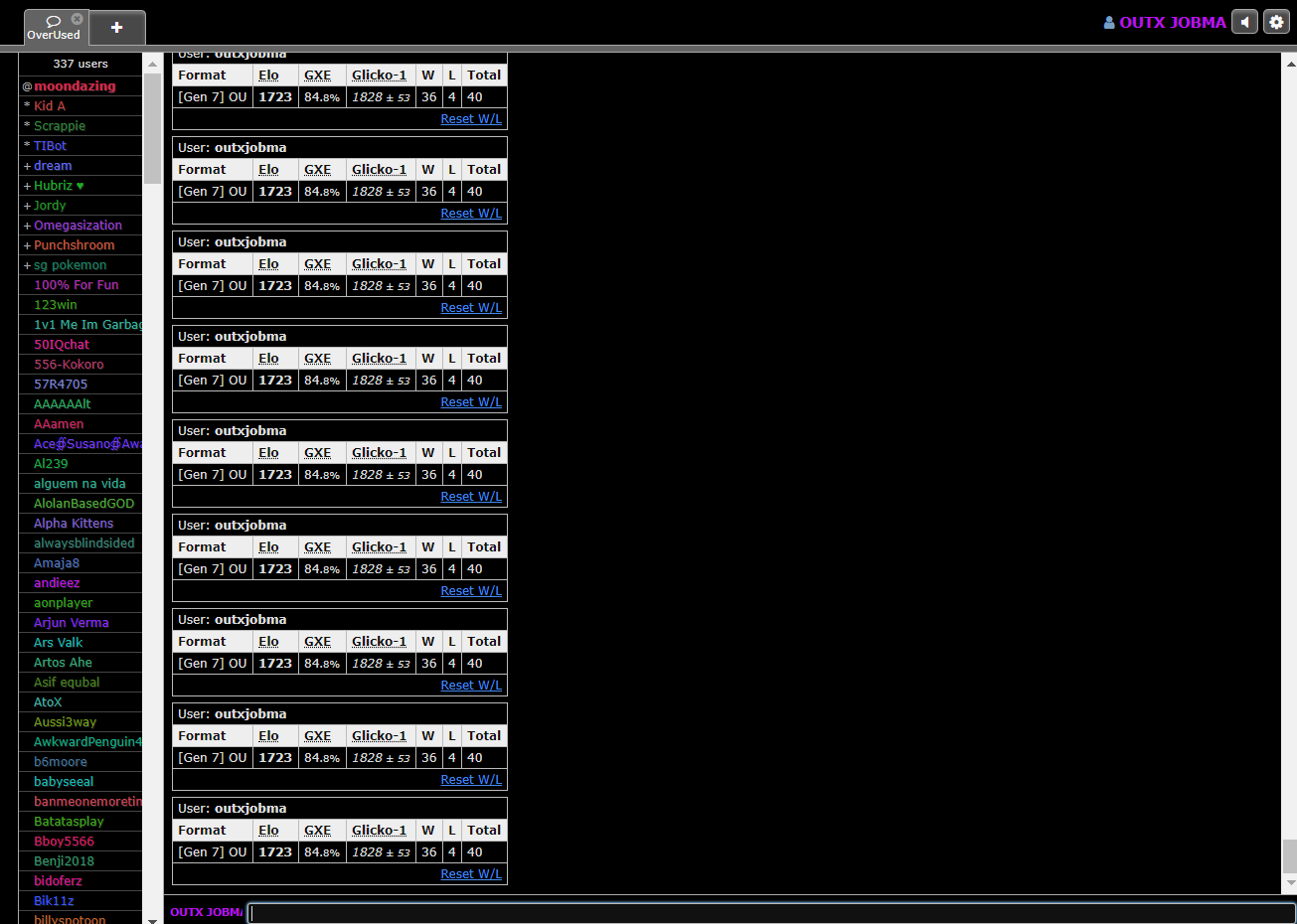This screenshot has width=1297, height=924.
Task: Select the user Al239
Action: (x=81, y=464)
